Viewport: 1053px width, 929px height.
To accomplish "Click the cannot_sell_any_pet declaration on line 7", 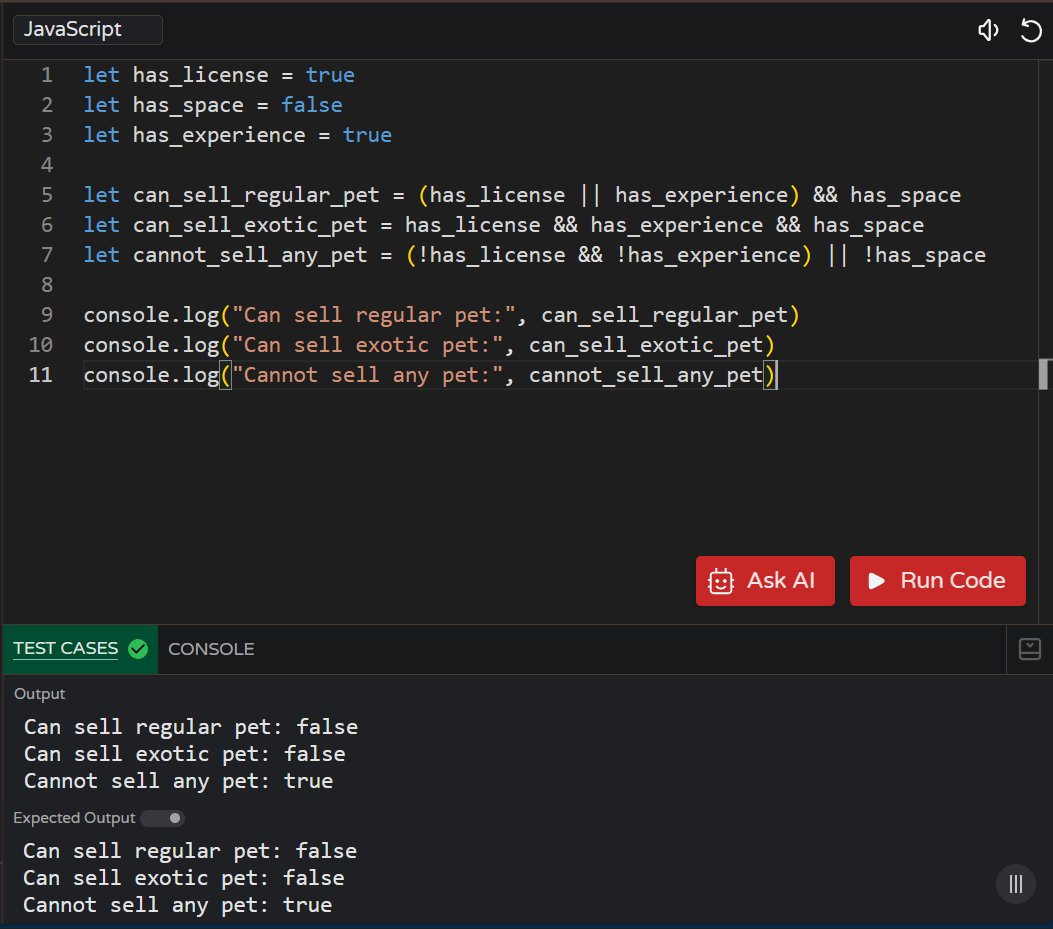I will [x=535, y=255].
